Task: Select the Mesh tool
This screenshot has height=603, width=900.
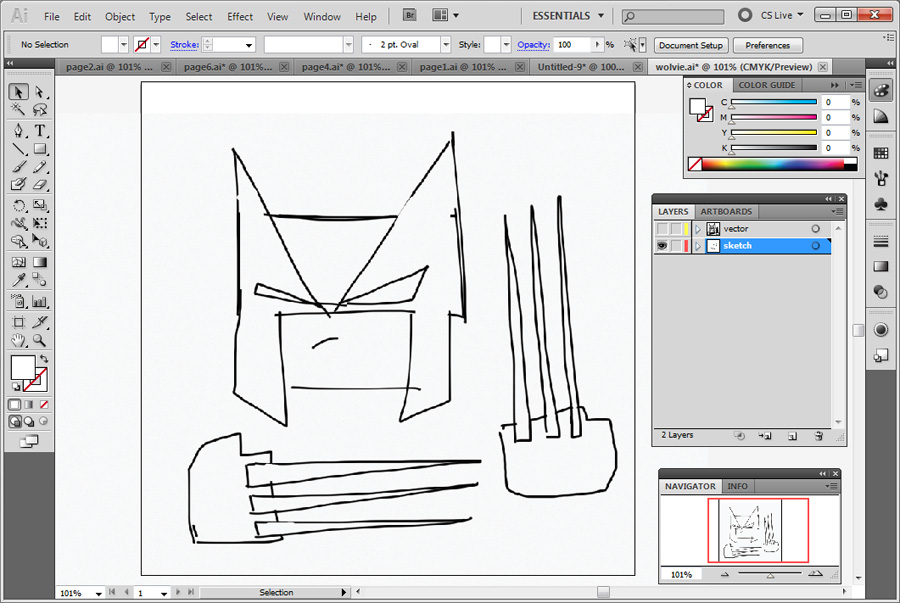Action: 18,262
